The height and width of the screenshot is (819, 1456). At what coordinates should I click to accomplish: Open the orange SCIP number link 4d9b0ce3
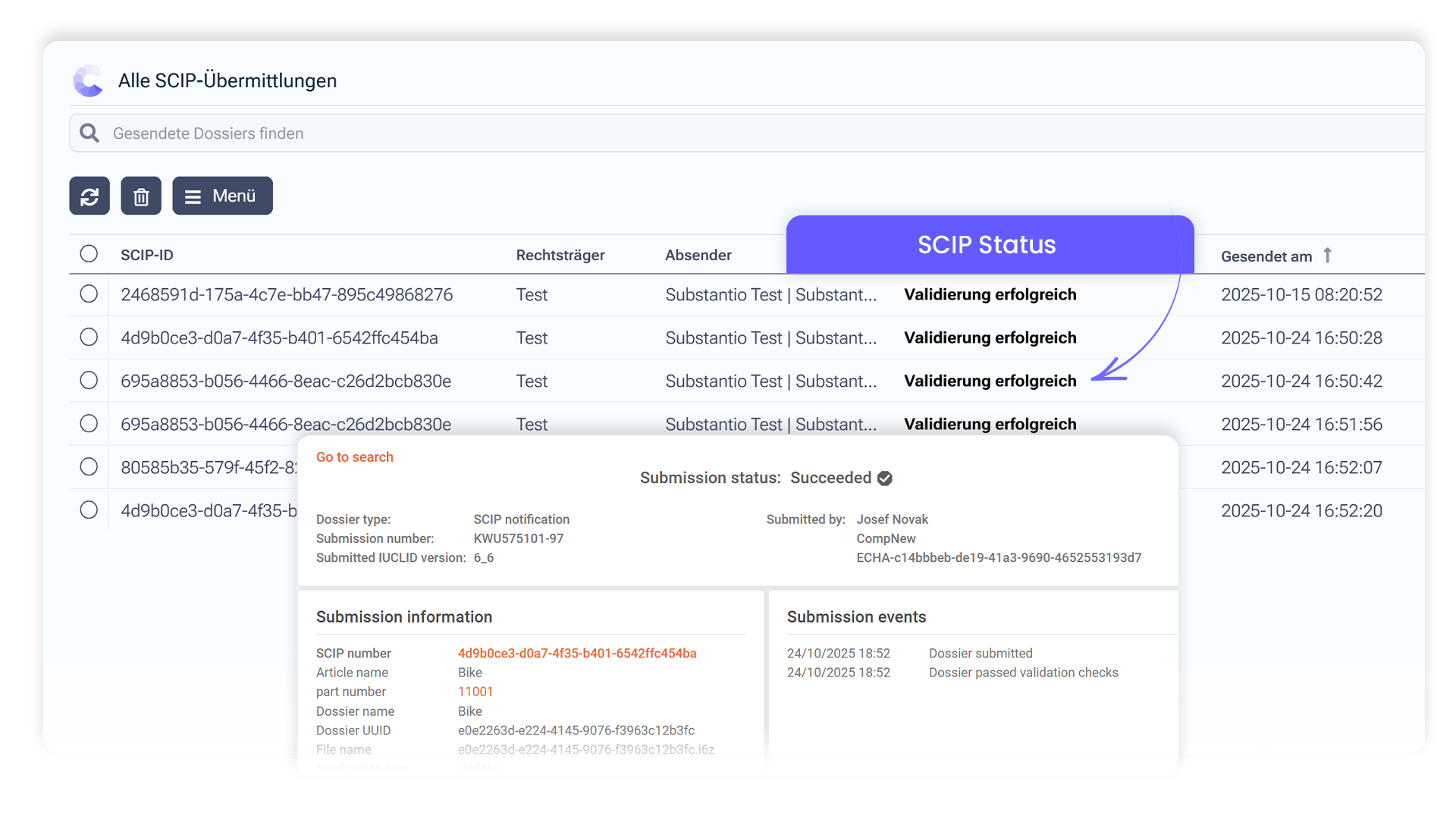point(577,653)
